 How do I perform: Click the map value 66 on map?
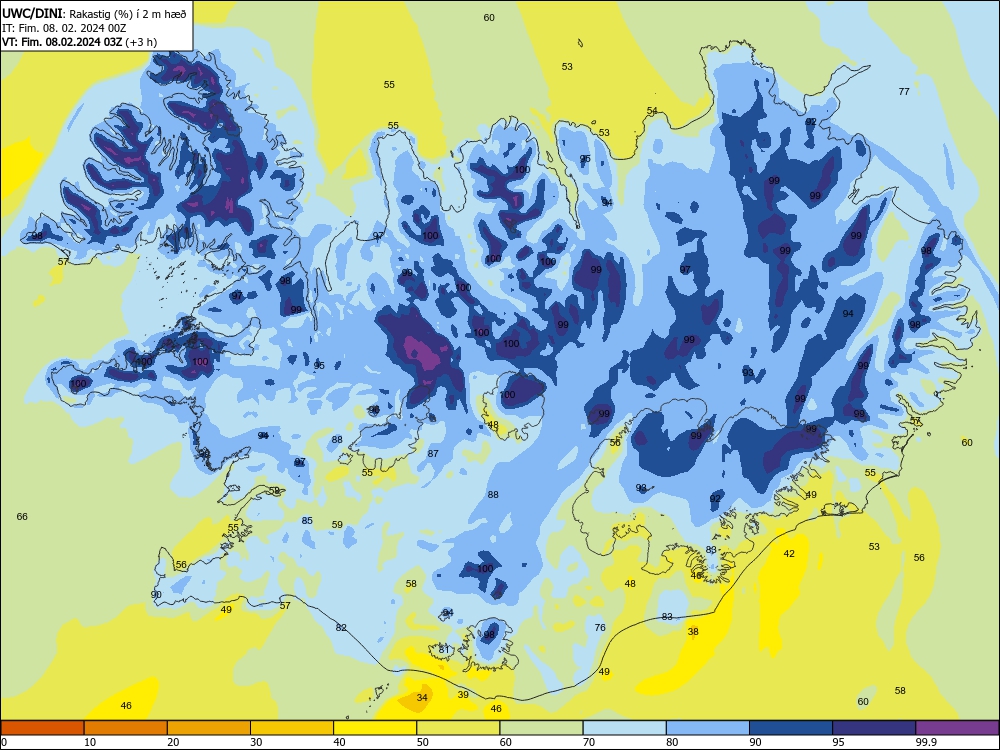coord(22,517)
